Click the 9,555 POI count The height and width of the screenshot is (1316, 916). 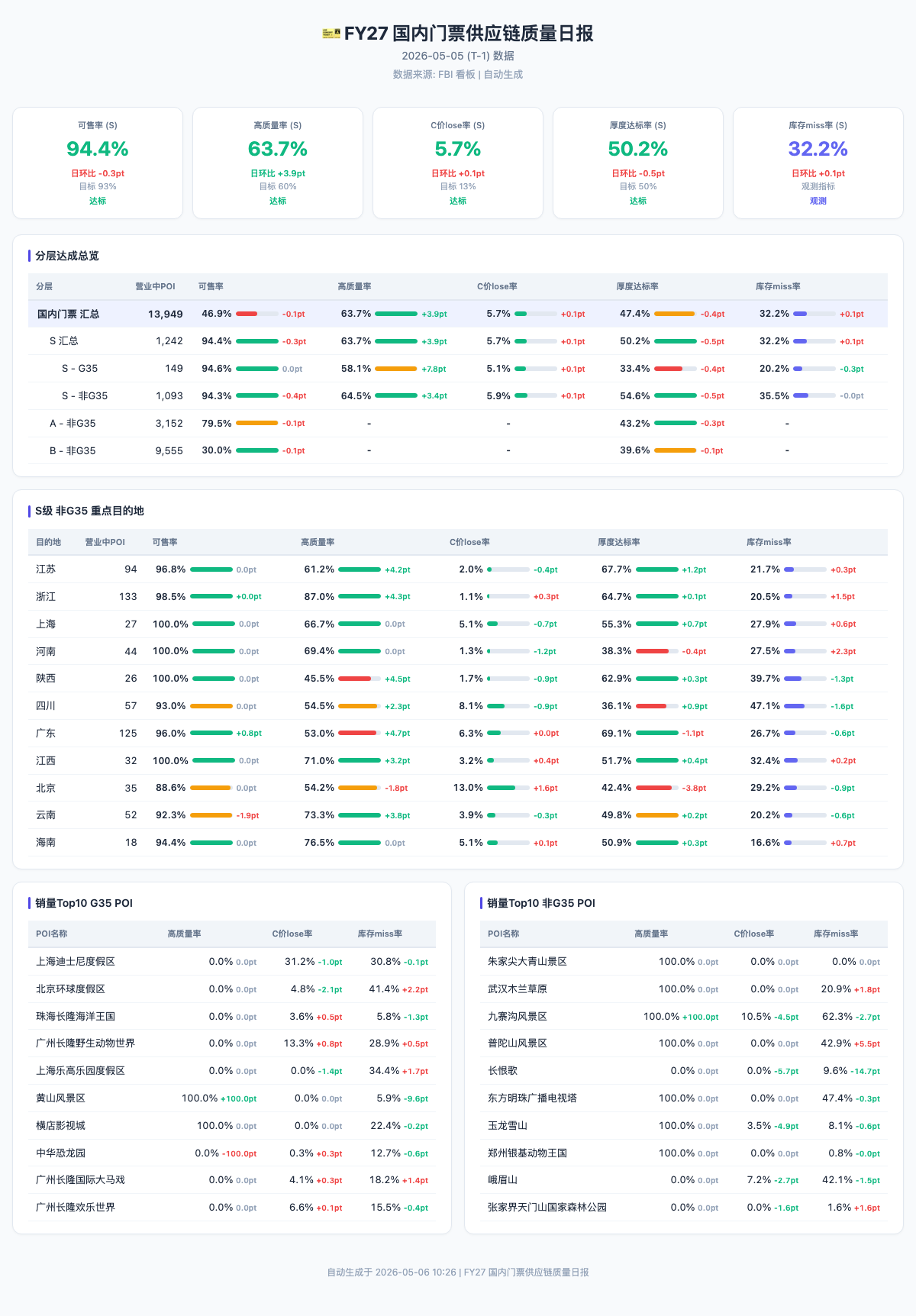(169, 451)
